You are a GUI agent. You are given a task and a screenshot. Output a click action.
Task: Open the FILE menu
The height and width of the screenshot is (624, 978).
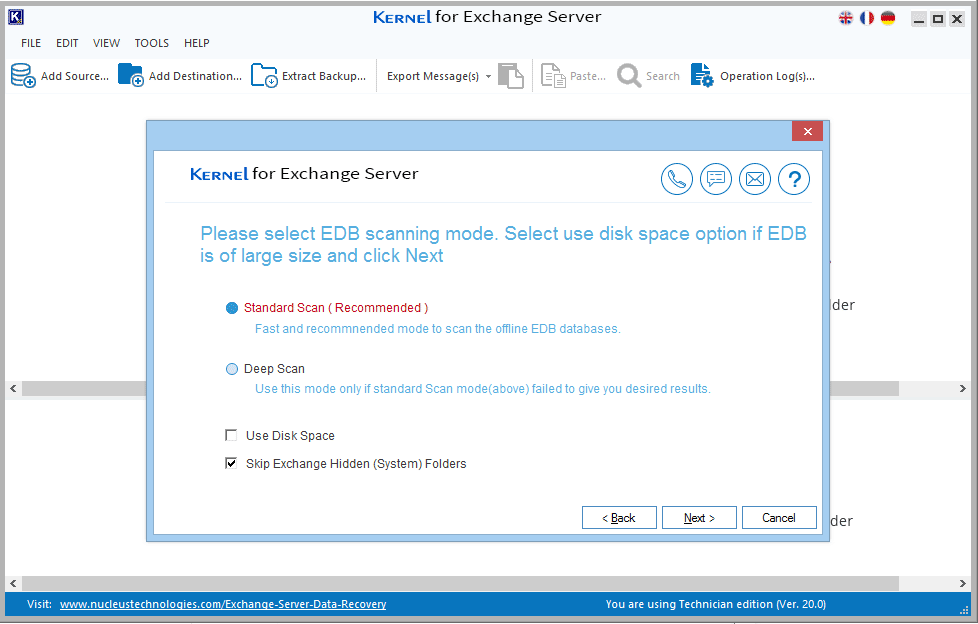pos(31,43)
